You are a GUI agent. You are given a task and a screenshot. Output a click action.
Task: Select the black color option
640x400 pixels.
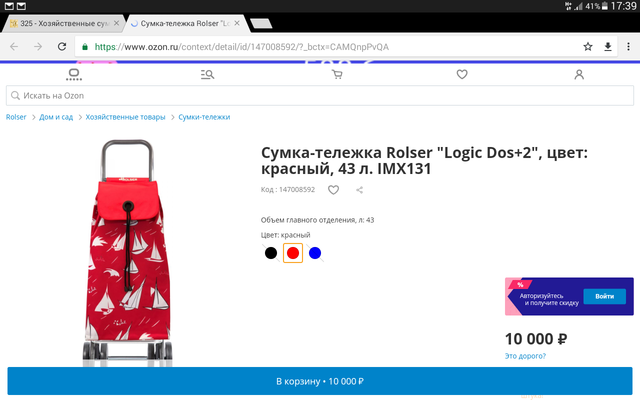coord(270,253)
